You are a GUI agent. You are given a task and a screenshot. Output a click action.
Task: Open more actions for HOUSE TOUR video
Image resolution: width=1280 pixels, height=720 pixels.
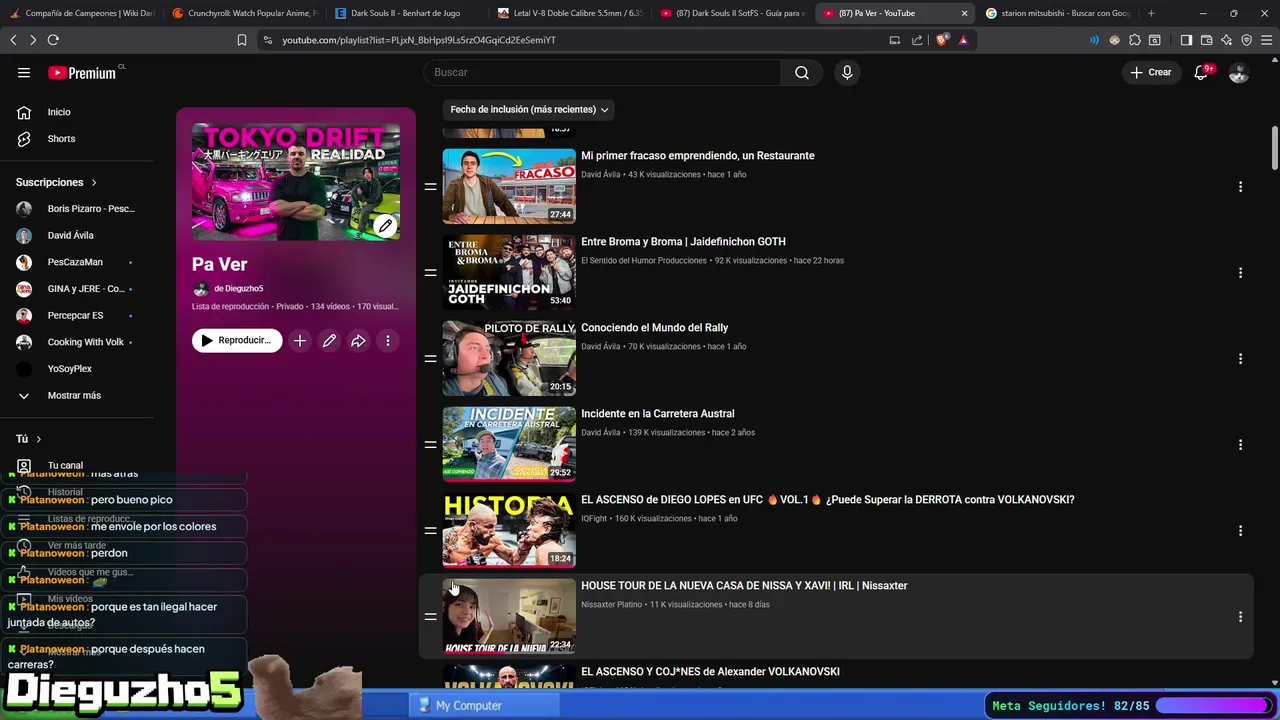coord(1240,617)
